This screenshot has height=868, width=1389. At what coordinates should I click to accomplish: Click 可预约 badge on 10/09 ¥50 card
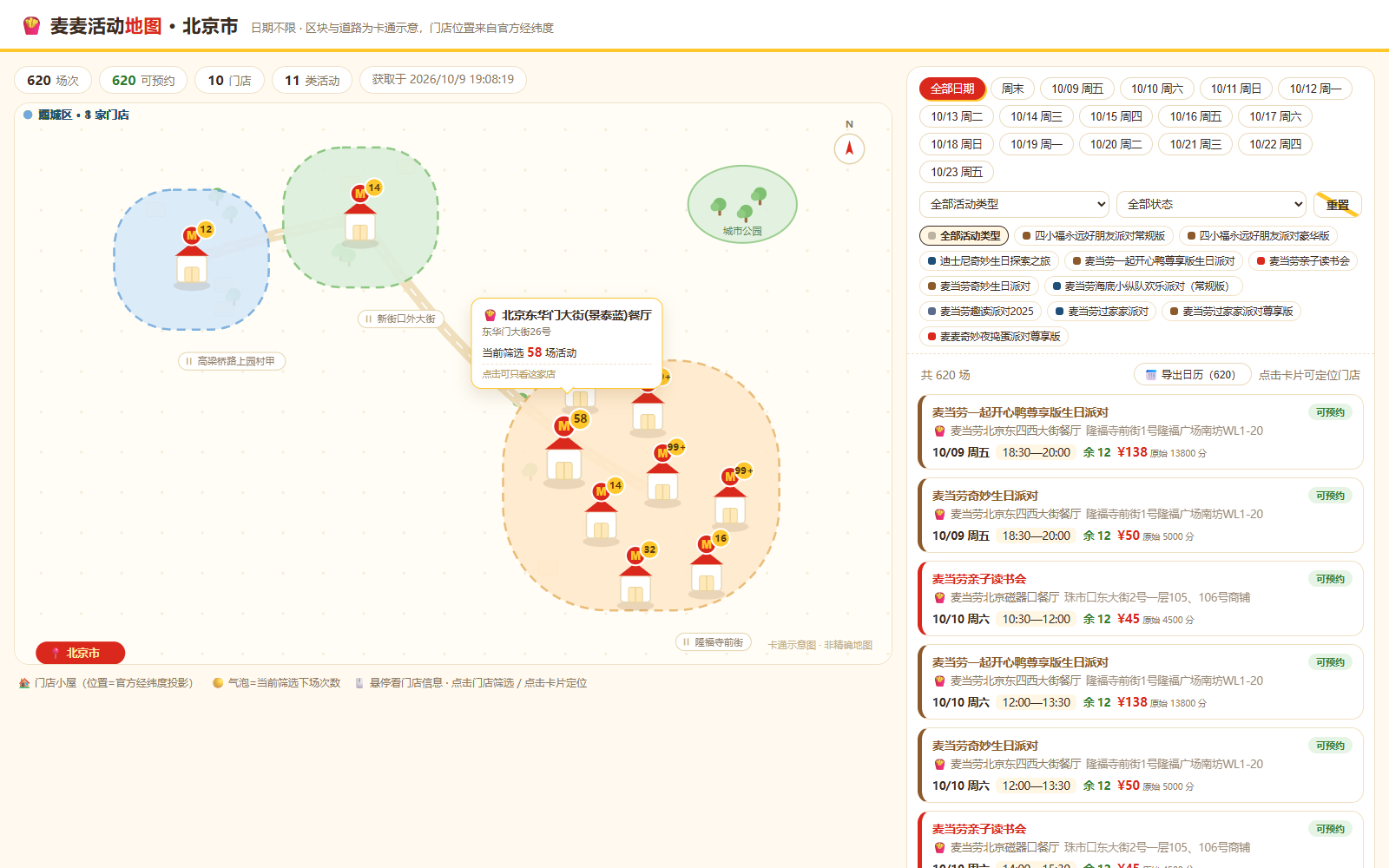[1330, 496]
